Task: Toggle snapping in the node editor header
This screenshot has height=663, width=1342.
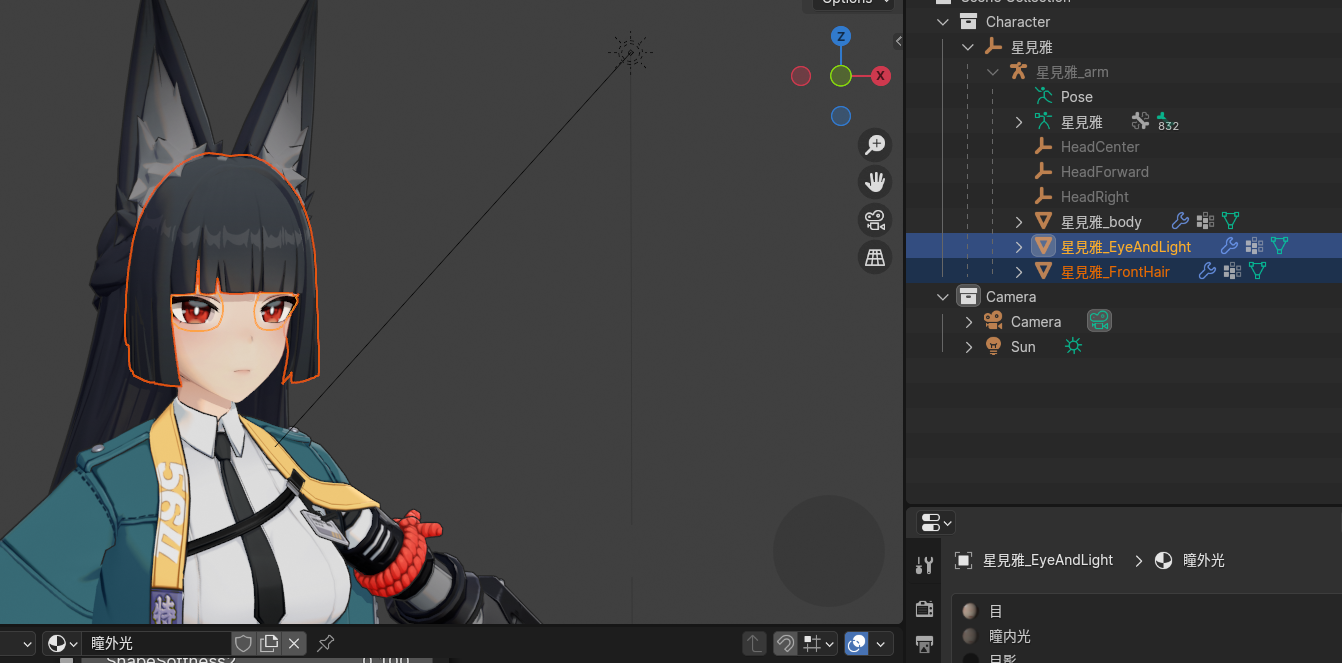Action: coord(786,643)
